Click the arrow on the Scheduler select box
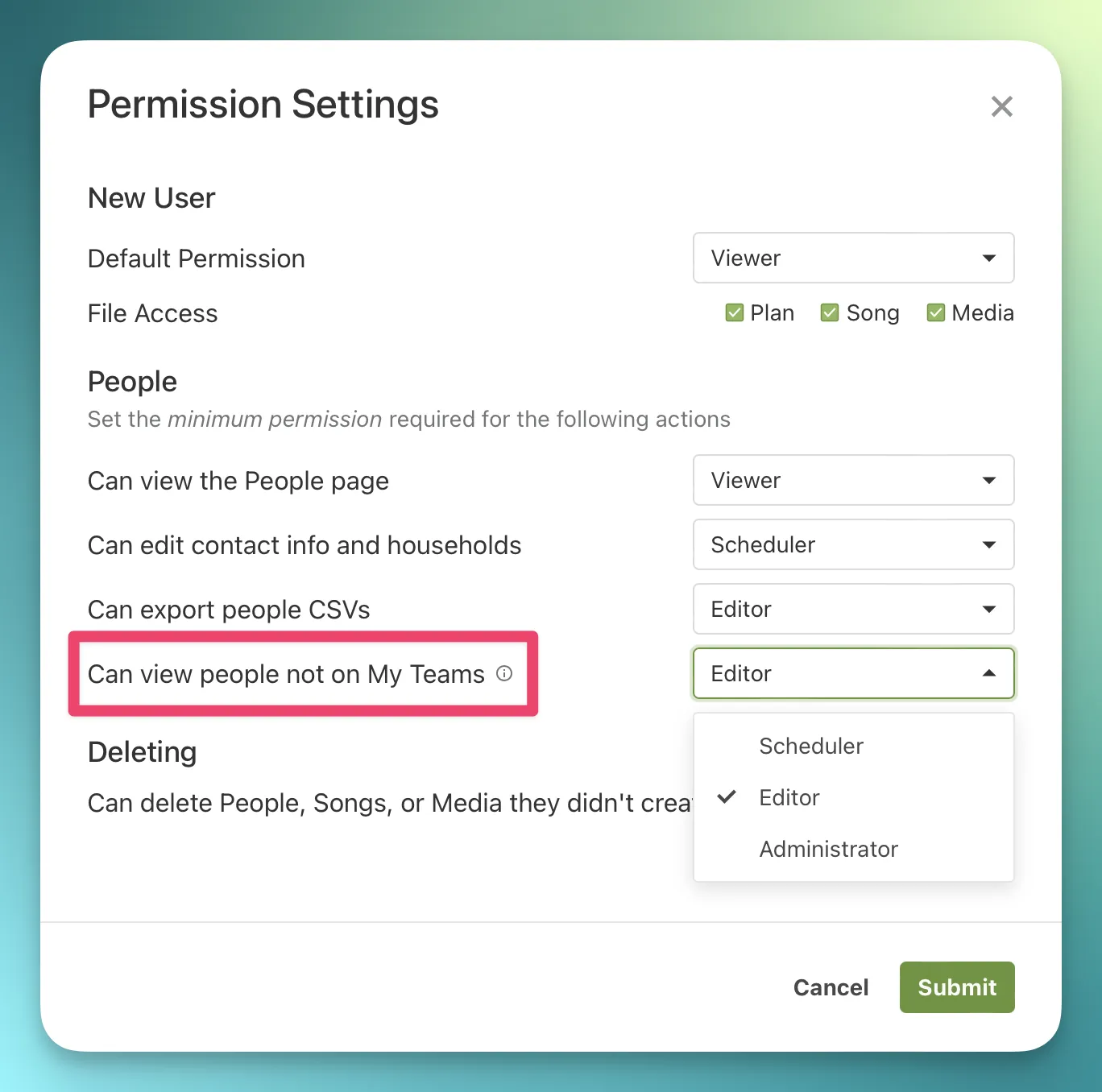 (x=989, y=545)
